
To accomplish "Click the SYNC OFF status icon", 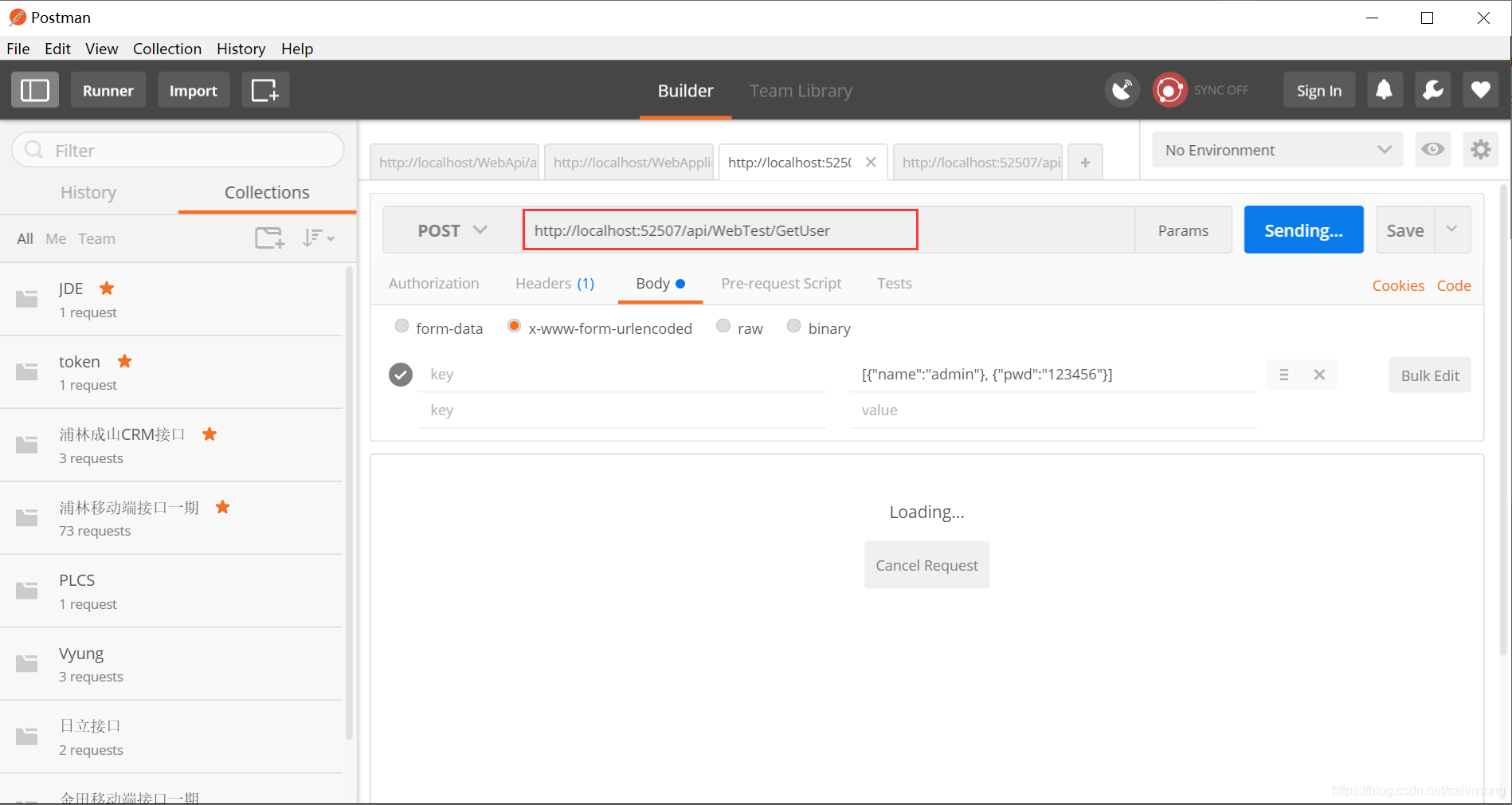I will tap(1169, 90).
